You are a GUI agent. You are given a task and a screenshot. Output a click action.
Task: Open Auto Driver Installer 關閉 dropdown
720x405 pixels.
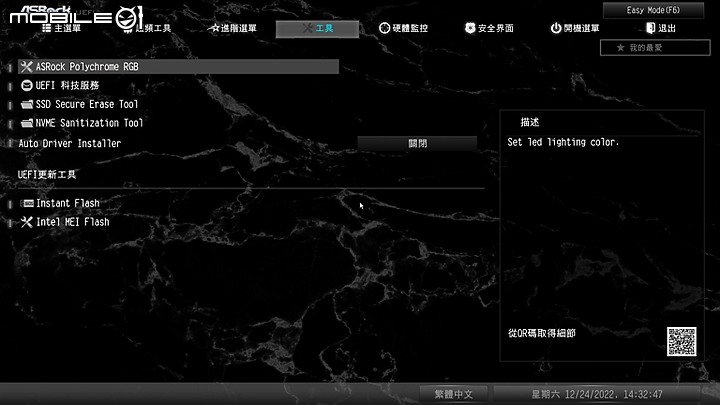417,143
